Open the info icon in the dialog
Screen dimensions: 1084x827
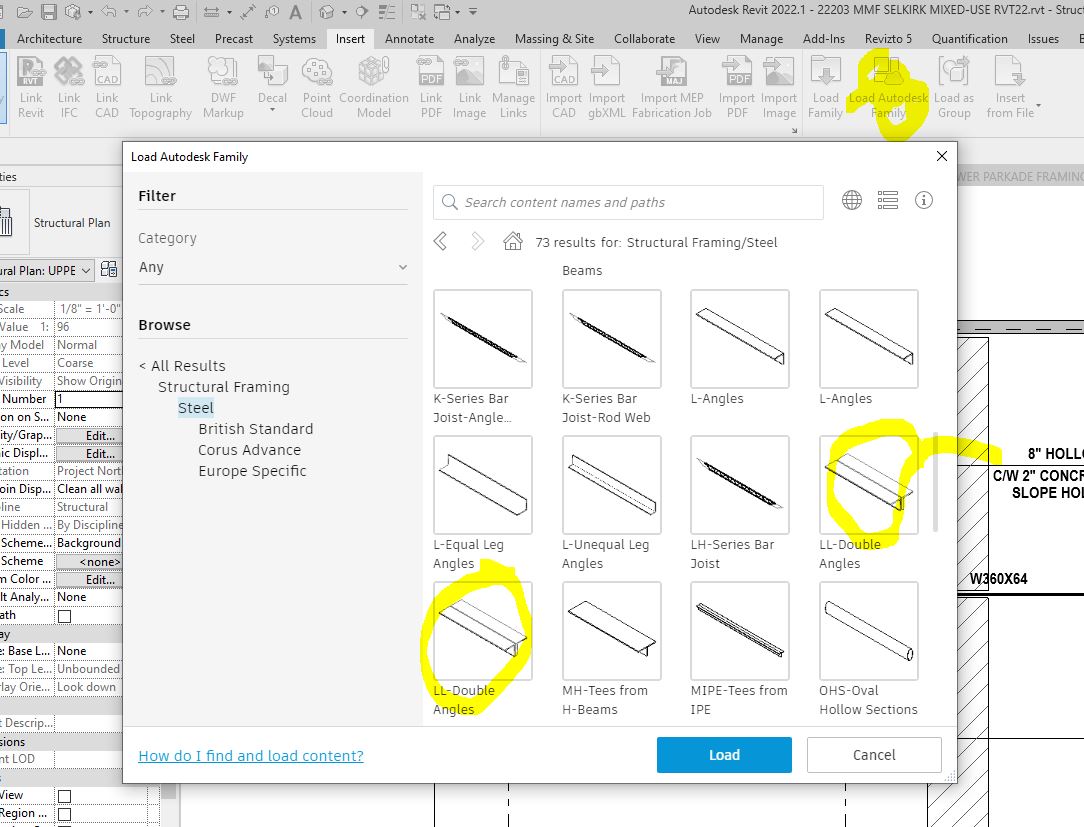pyautogui.click(x=924, y=200)
